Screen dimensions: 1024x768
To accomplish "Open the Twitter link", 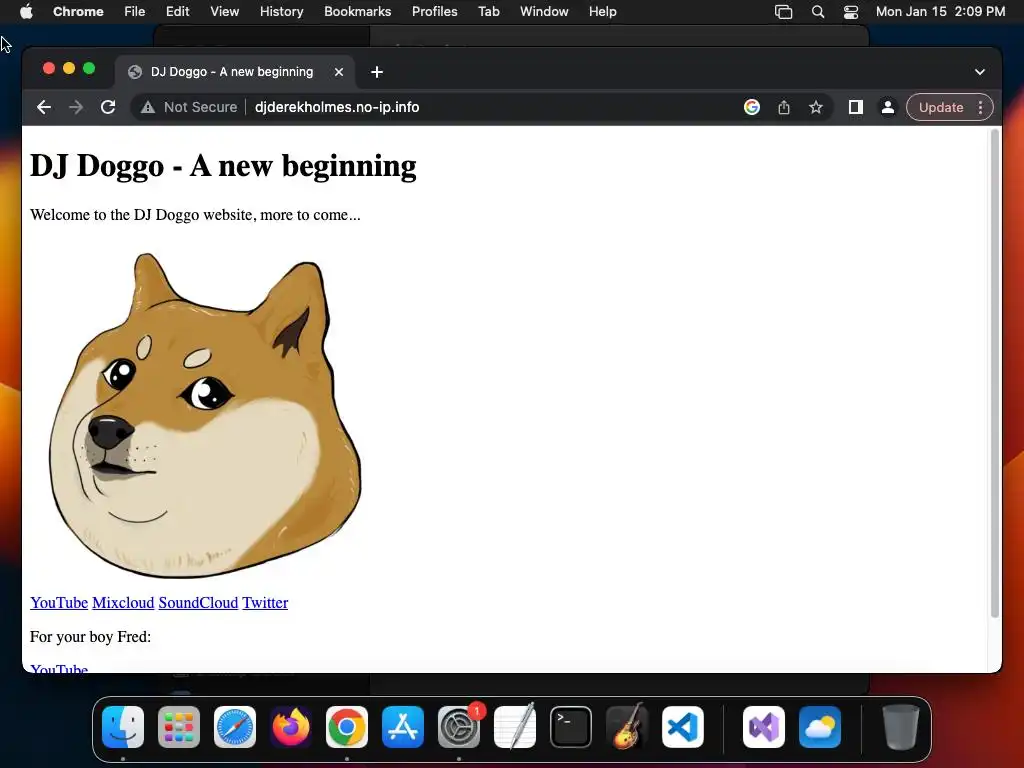I will click(265, 603).
